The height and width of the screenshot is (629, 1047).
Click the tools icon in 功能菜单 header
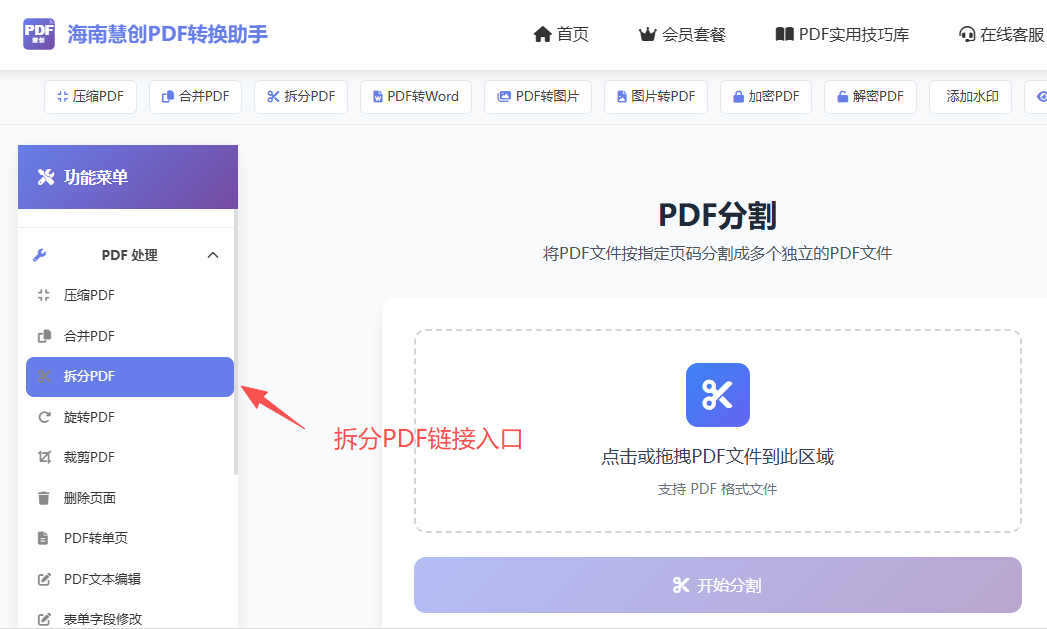pyautogui.click(x=45, y=177)
